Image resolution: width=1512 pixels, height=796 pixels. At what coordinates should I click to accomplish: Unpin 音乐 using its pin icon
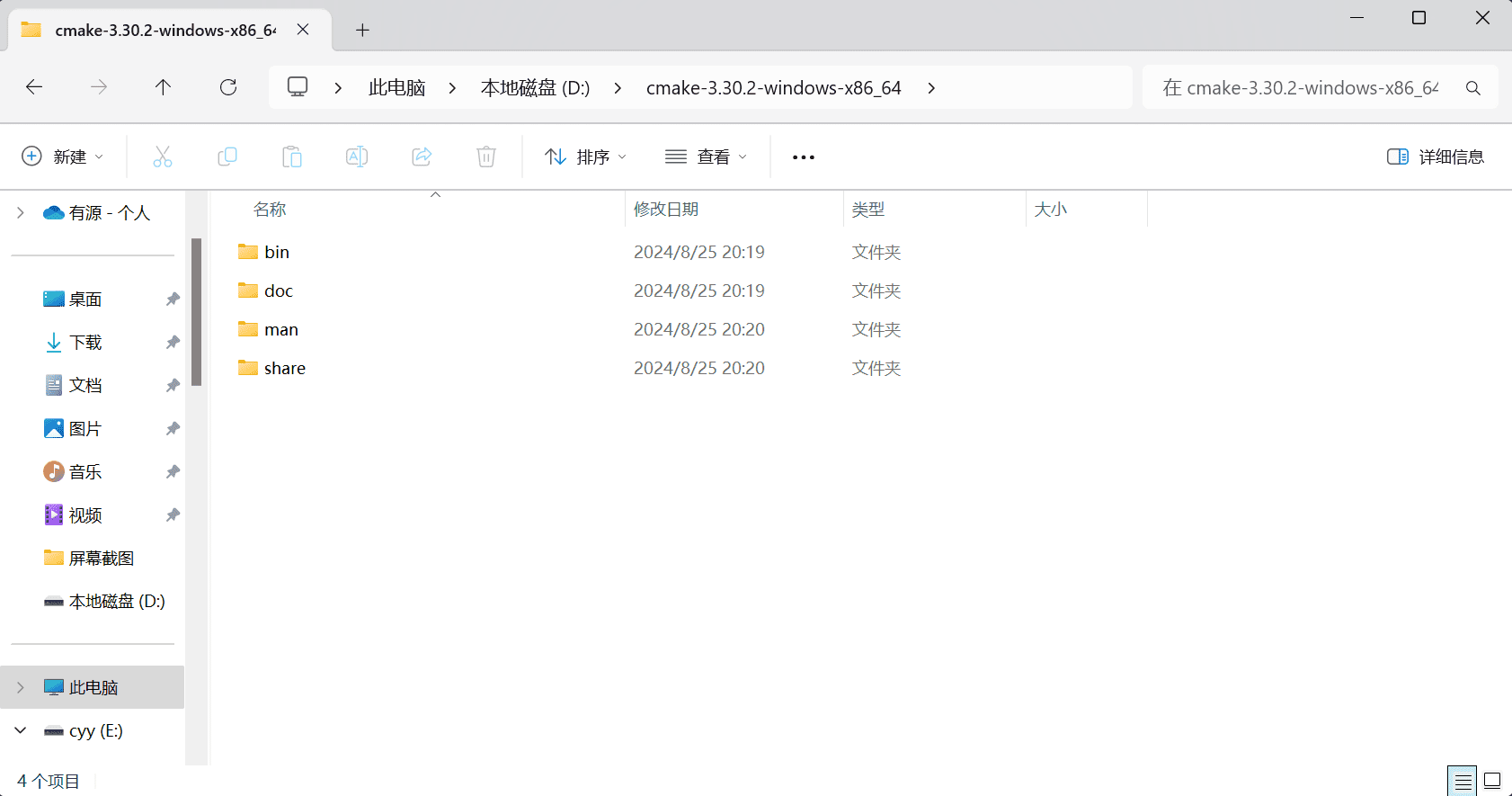[x=173, y=471]
